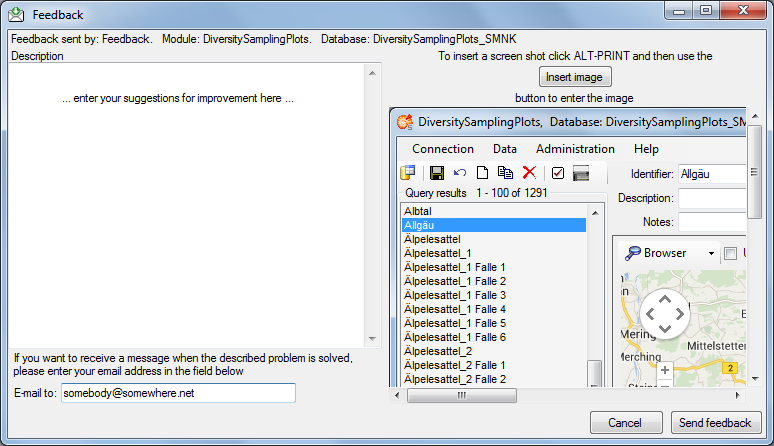Select Älpelesattel_2 Falle 1 entry

[494, 365]
